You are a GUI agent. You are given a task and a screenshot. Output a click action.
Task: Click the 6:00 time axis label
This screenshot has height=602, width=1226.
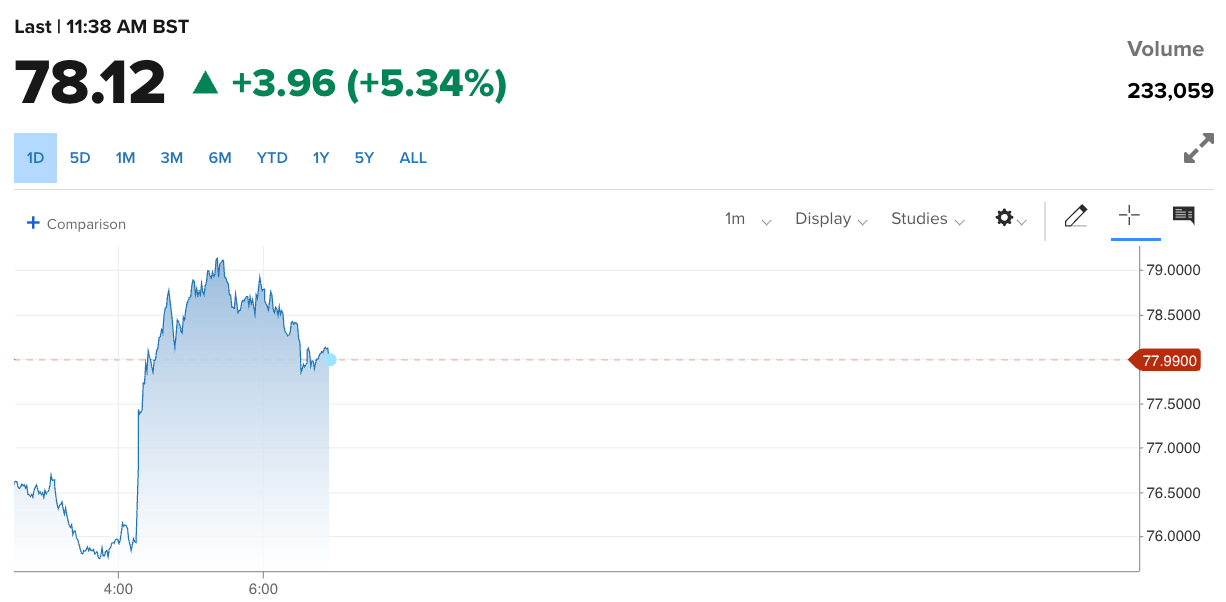(263, 589)
